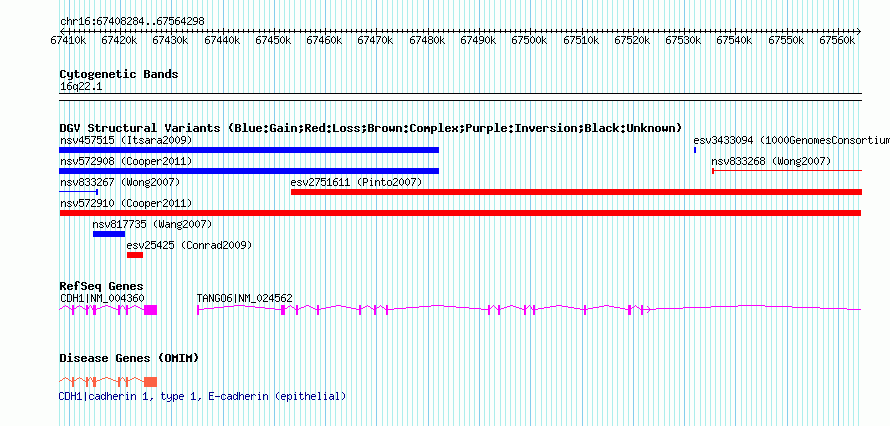Click the red loss bar under esv2751611
Screen dimensions: 890x426
pyautogui.click(x=576, y=192)
